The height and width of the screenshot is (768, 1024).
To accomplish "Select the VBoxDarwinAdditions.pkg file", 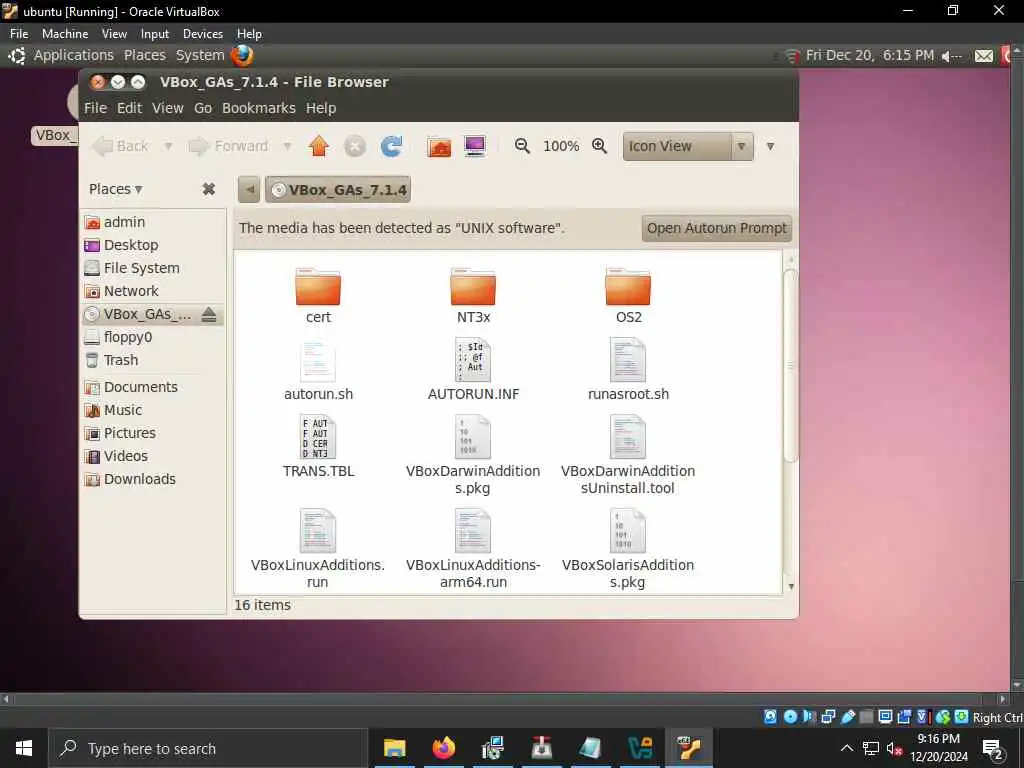I will coord(473,455).
